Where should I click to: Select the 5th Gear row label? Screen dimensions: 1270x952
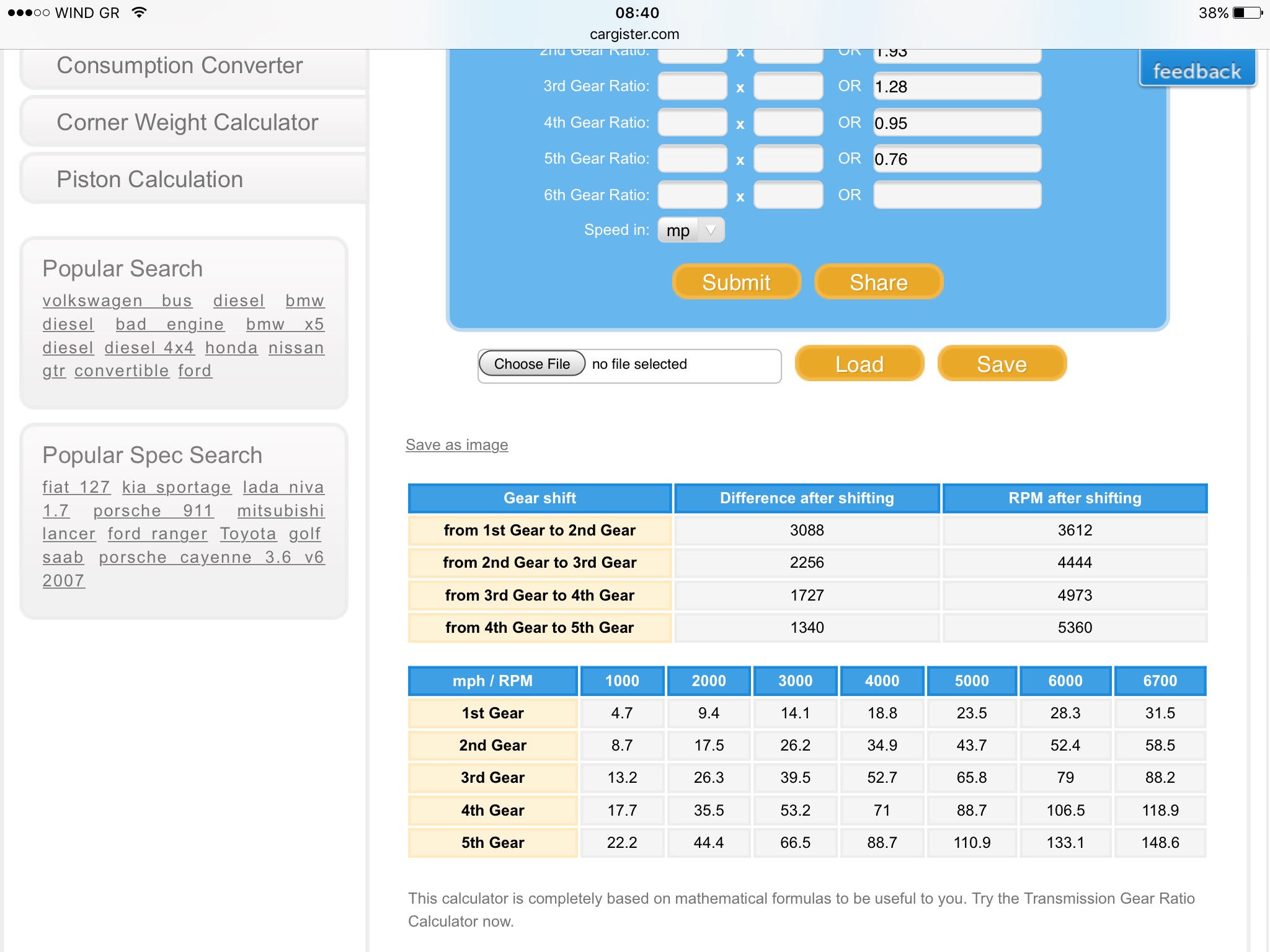tap(493, 843)
